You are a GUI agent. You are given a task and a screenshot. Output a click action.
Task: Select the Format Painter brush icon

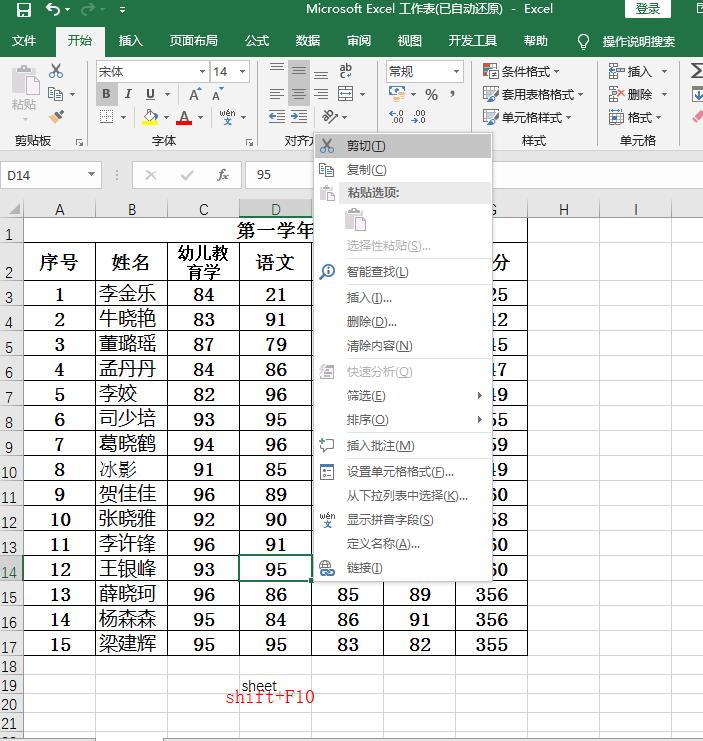click(x=56, y=117)
